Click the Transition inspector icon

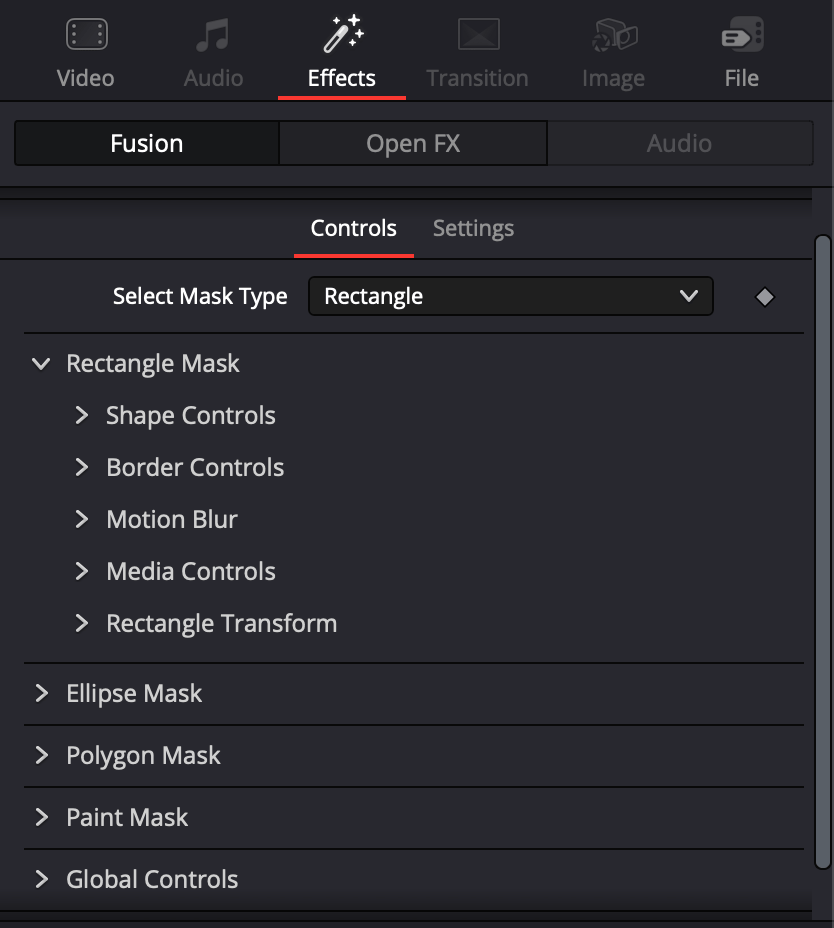coord(478,34)
